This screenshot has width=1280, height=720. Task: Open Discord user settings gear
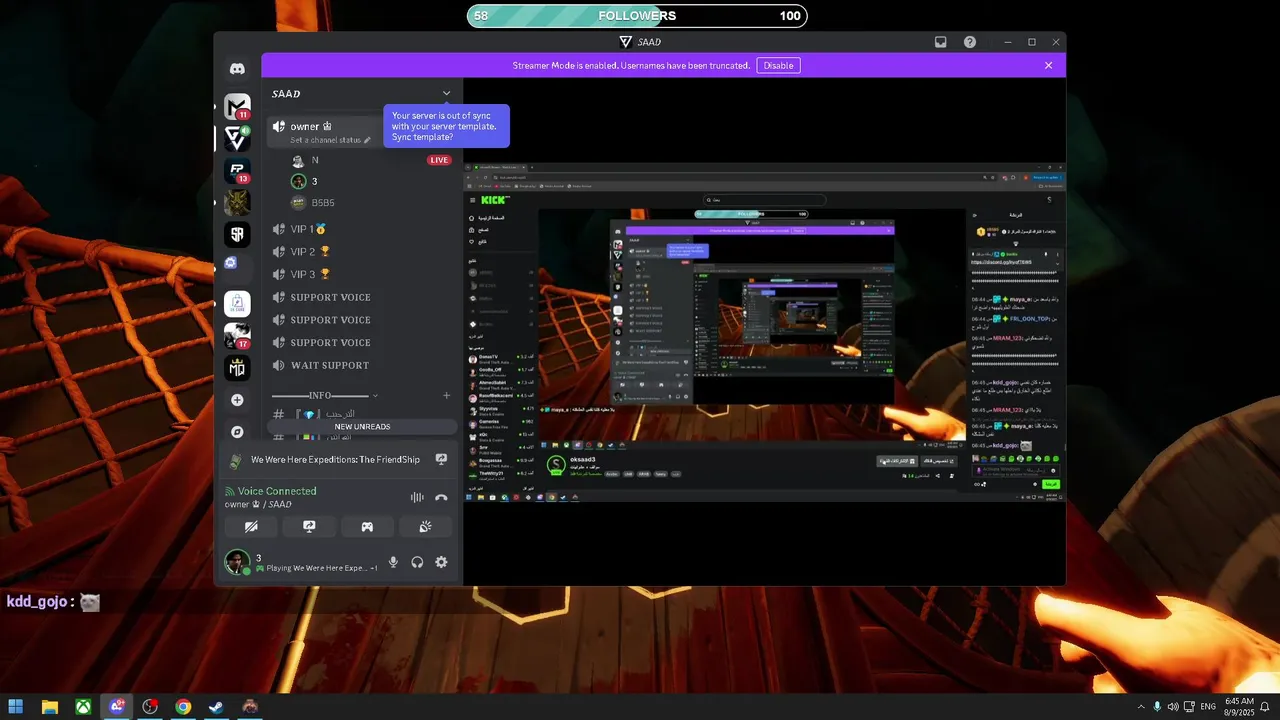[441, 562]
